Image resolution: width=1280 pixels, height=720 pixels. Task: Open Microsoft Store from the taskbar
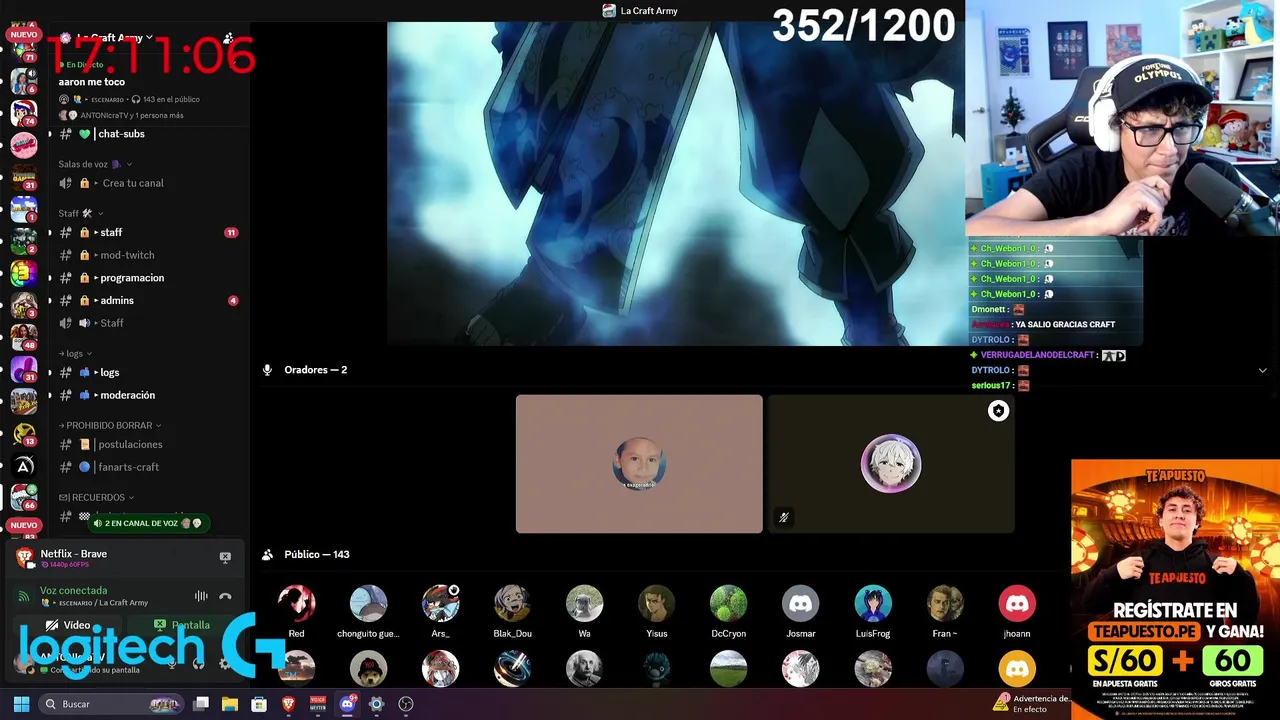point(259,704)
